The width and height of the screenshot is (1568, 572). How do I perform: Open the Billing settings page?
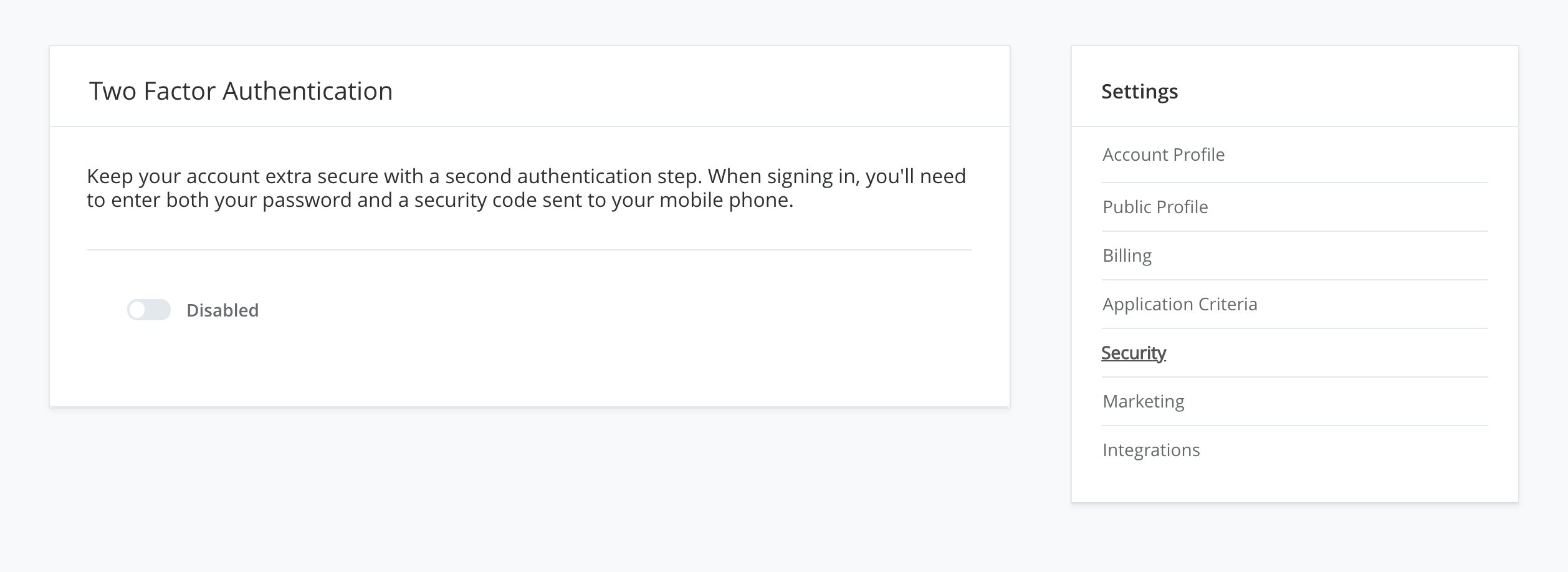[1127, 255]
